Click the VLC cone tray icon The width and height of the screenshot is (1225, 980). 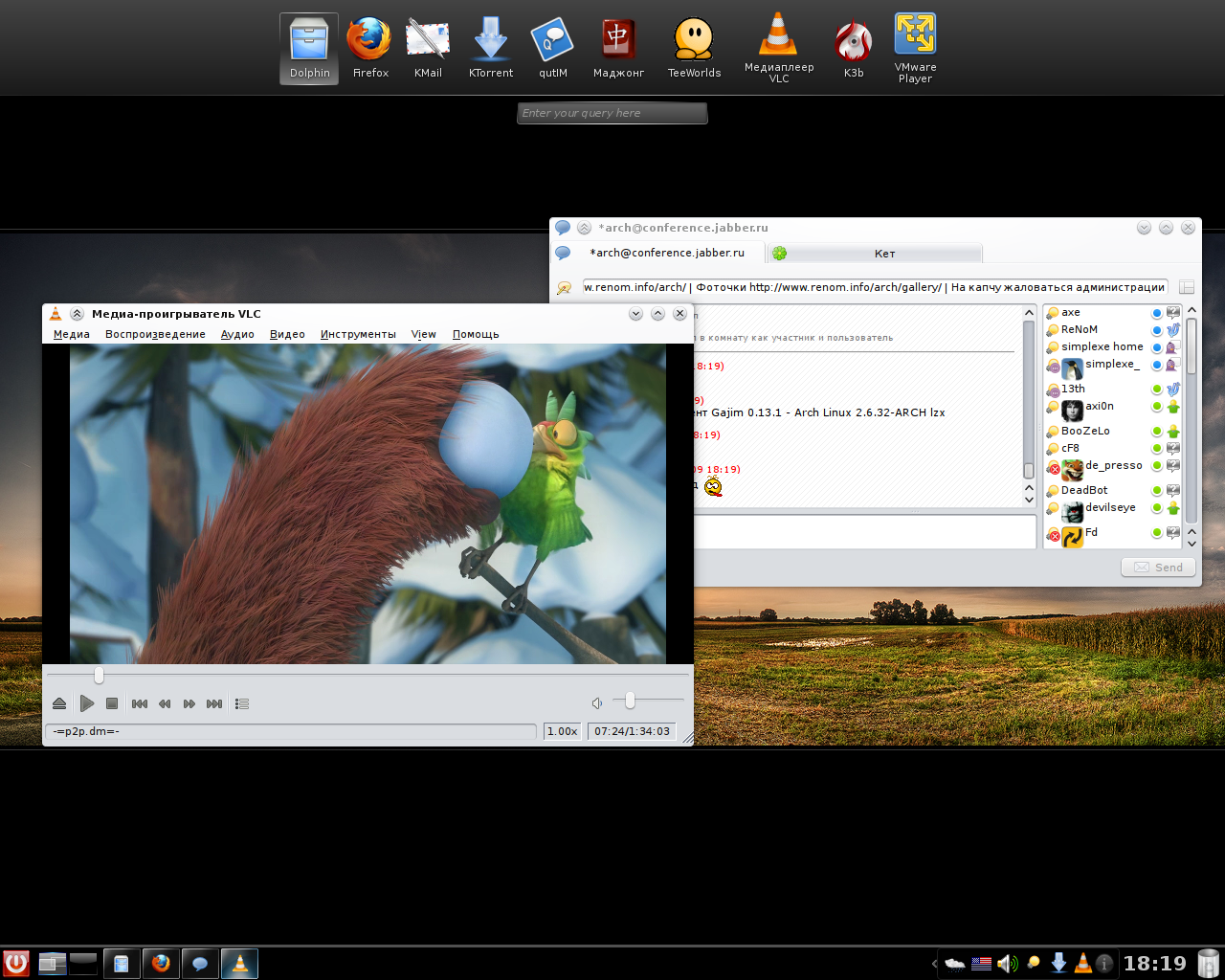(x=1082, y=963)
